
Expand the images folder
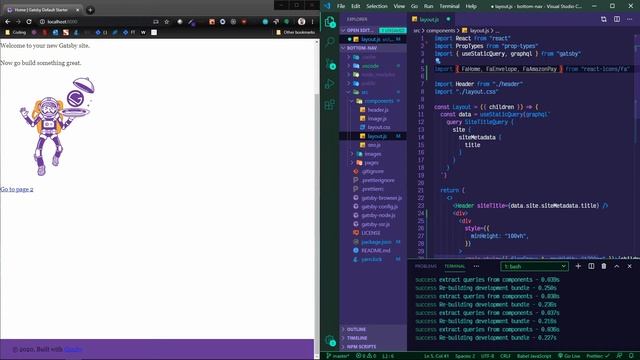tap(373, 154)
